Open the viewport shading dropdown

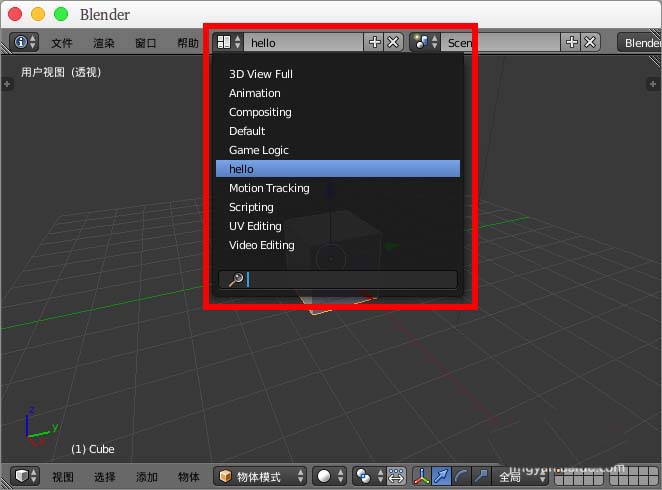(x=330, y=476)
